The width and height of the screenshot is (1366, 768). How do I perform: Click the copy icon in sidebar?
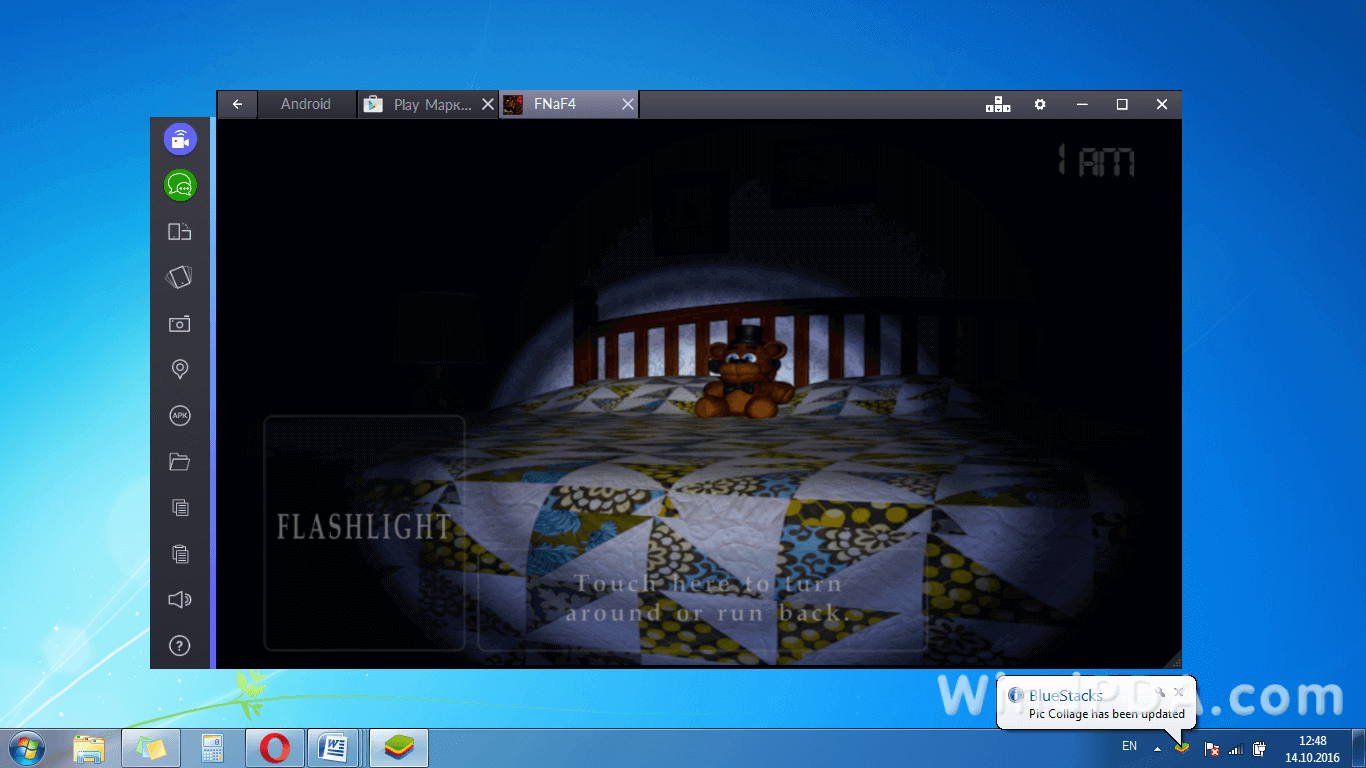click(180, 508)
